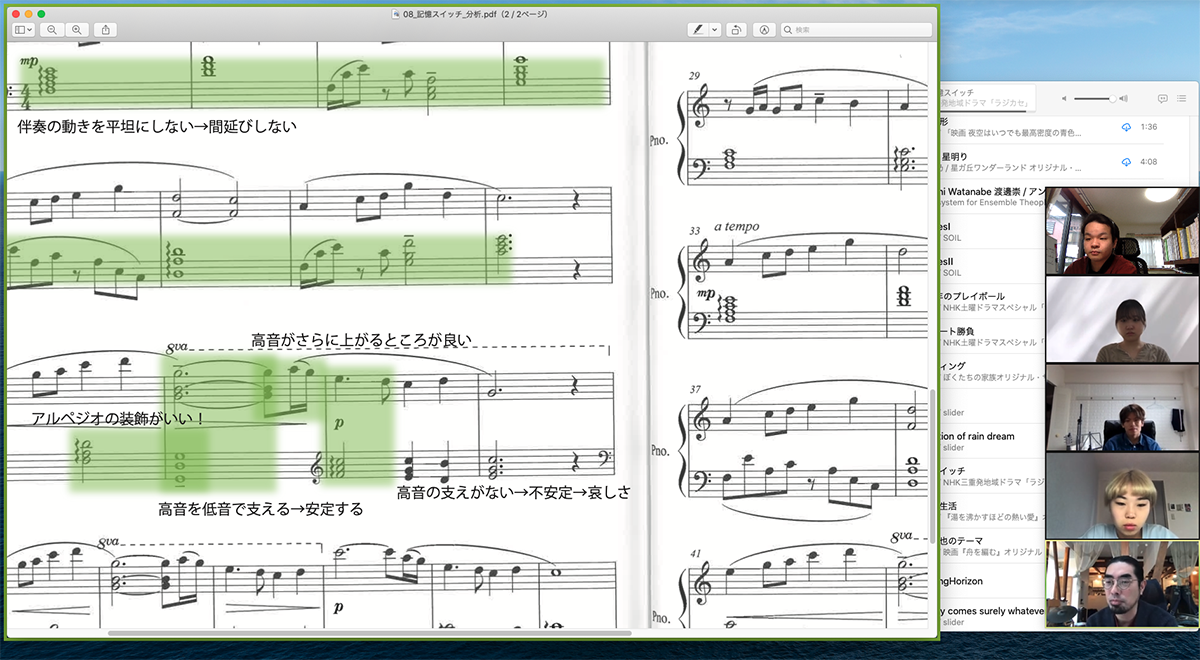Toggle the lyrics speech-bubble button

pos(1163,99)
